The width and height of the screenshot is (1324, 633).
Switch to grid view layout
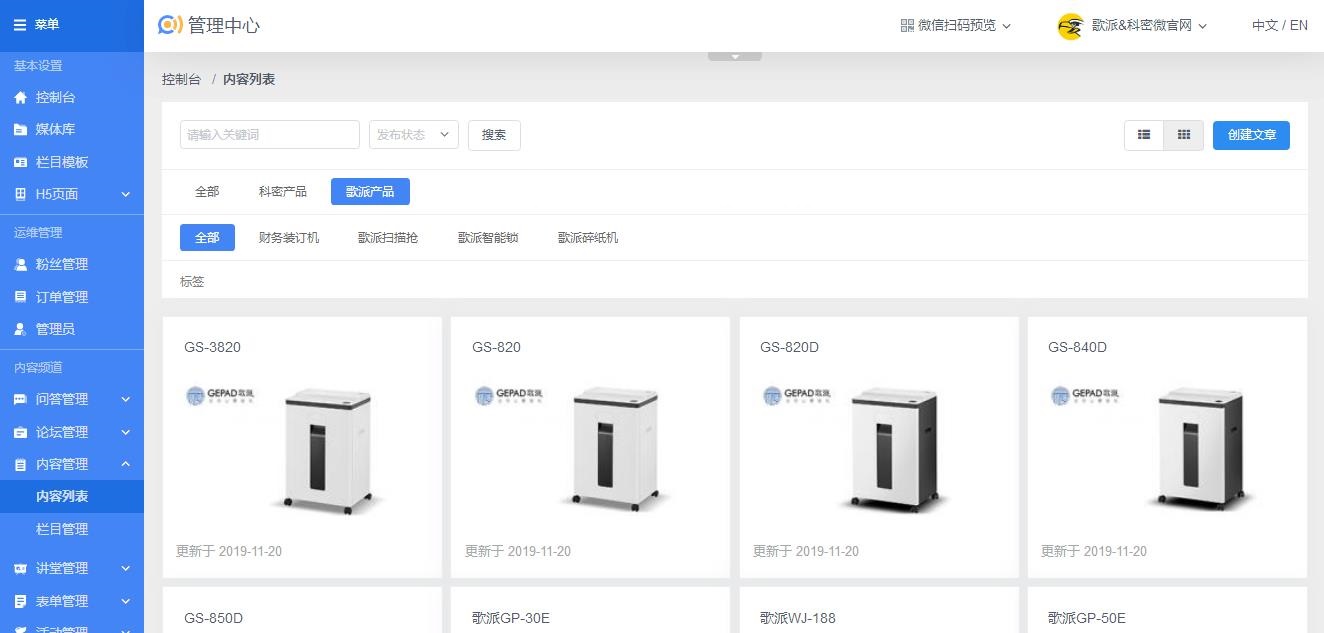tap(1184, 135)
